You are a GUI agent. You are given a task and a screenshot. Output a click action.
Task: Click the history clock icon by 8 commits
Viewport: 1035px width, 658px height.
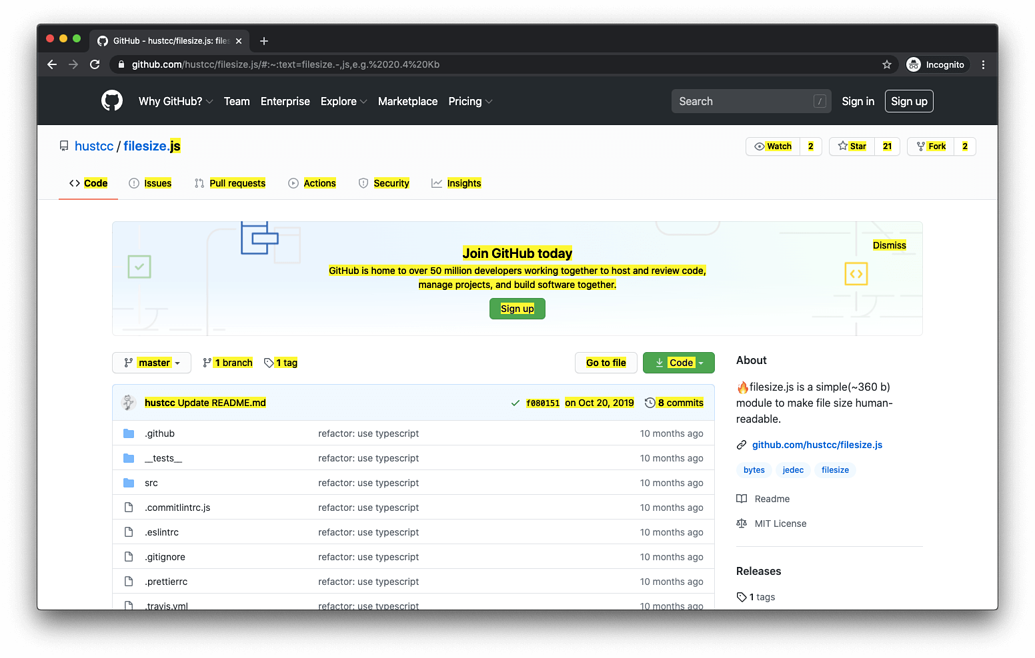coord(650,403)
